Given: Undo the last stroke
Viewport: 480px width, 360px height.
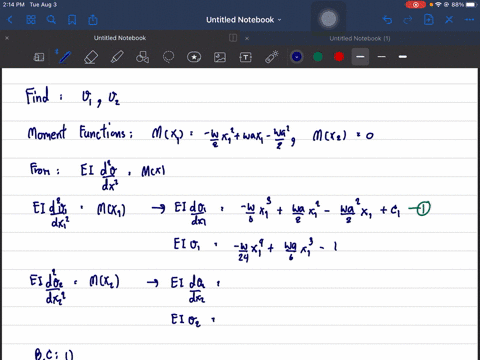Looking at the screenshot, I should pyautogui.click(x=387, y=20).
